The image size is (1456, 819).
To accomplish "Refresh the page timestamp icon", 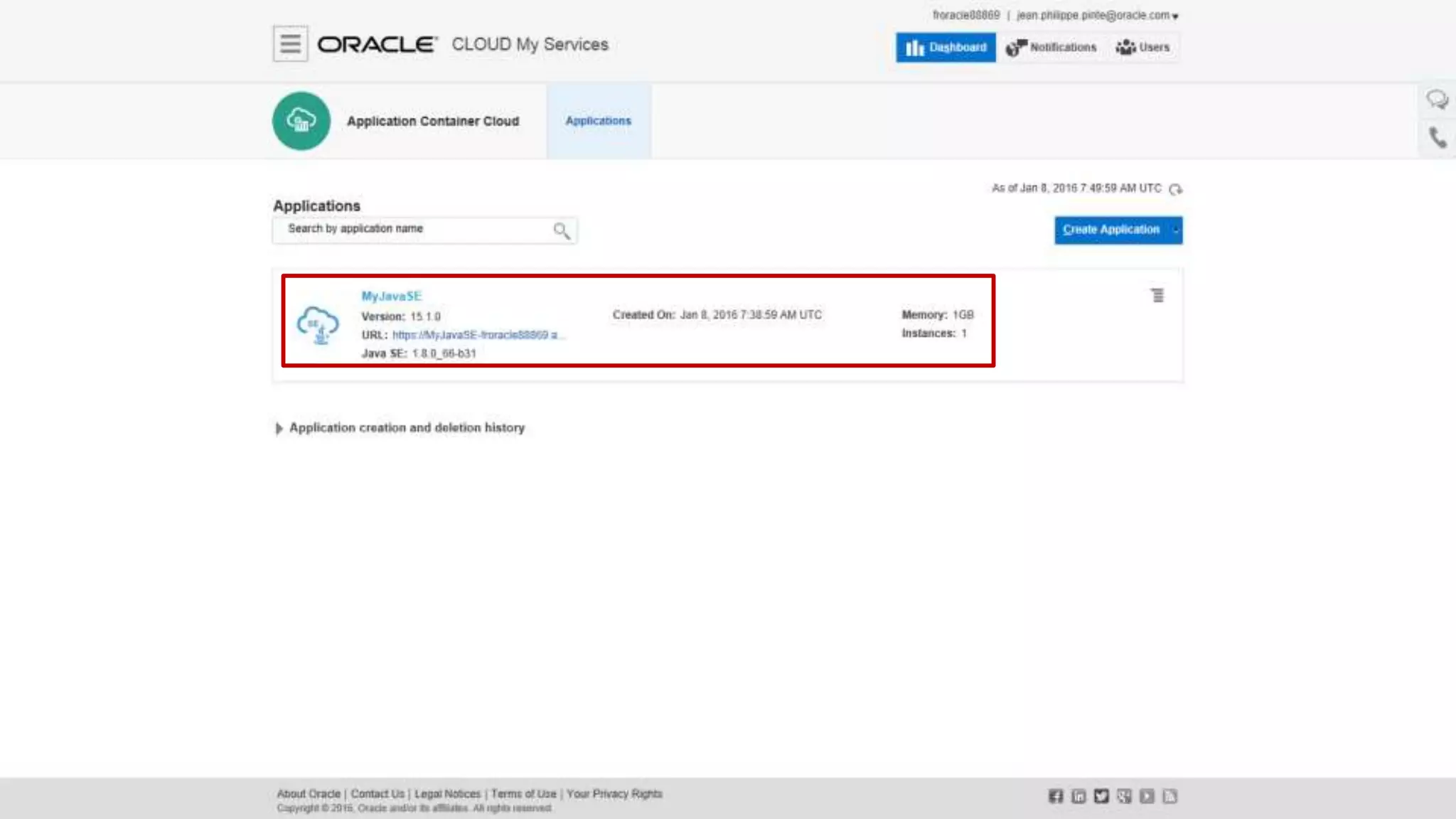I will coord(1176,189).
